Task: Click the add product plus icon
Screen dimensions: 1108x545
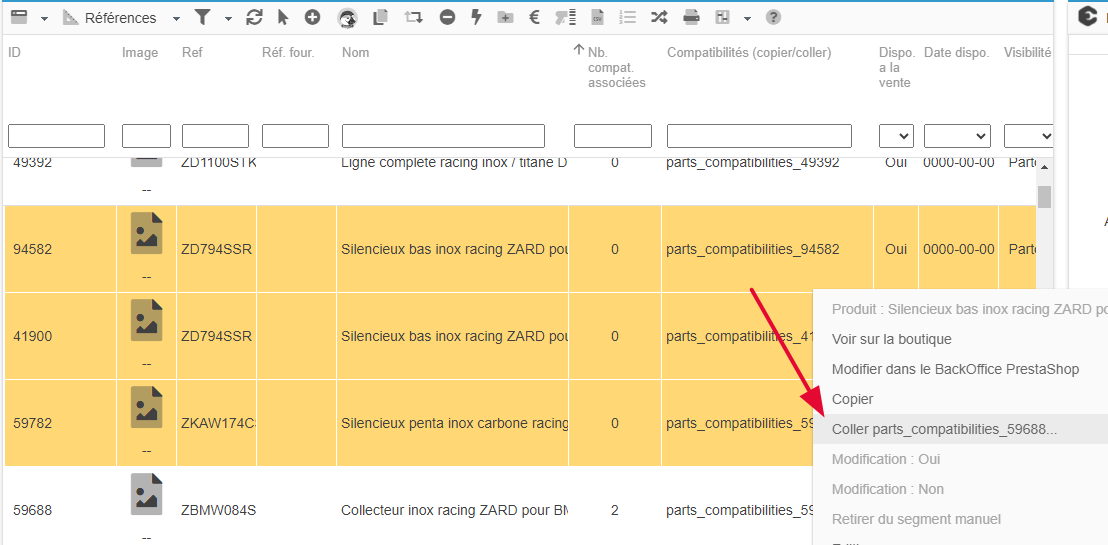Action: click(312, 18)
